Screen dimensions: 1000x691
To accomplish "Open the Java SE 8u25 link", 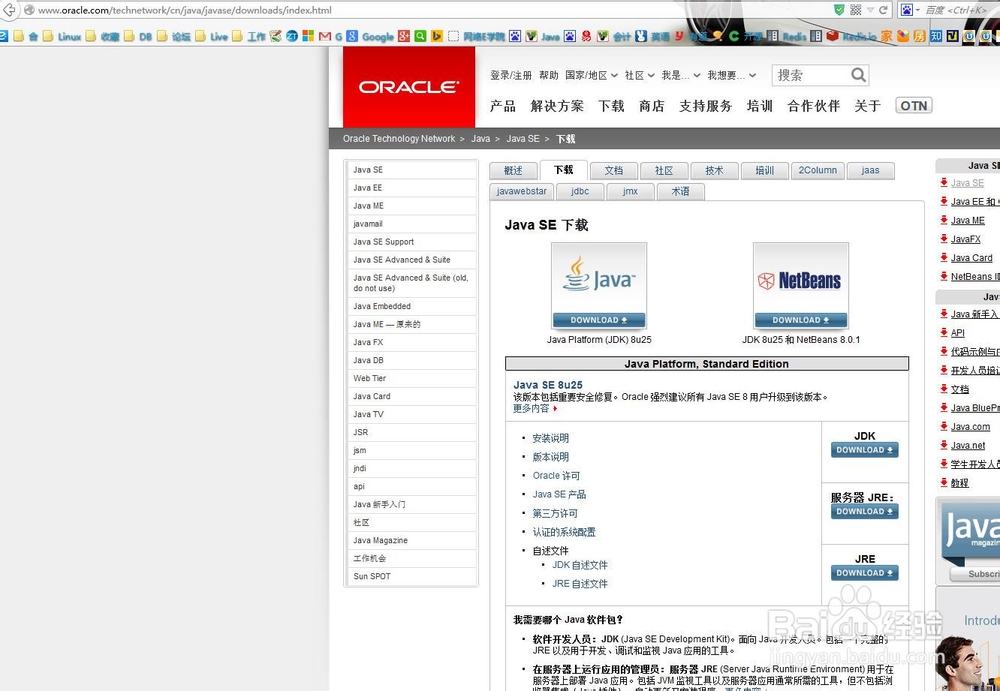I will [548, 385].
